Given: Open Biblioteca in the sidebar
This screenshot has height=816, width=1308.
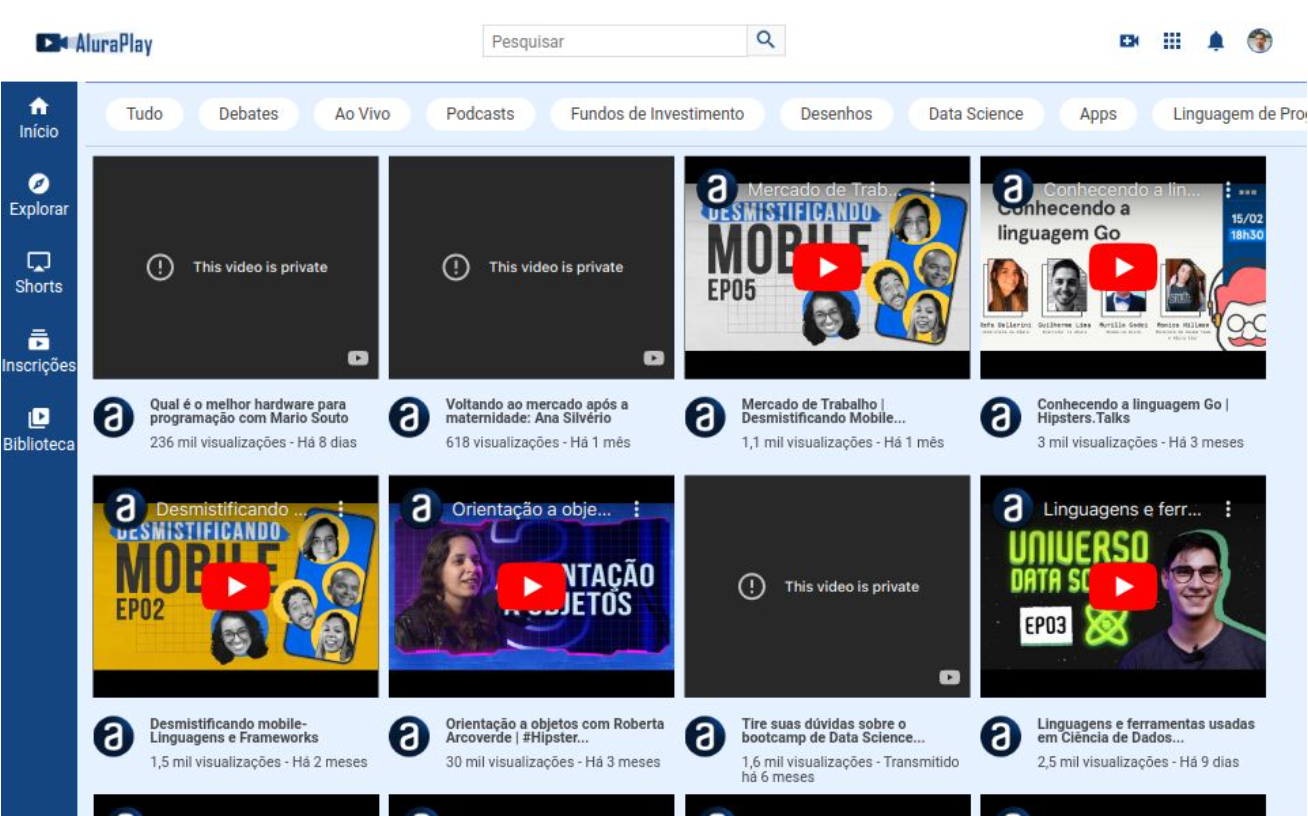Looking at the screenshot, I should click(x=39, y=430).
